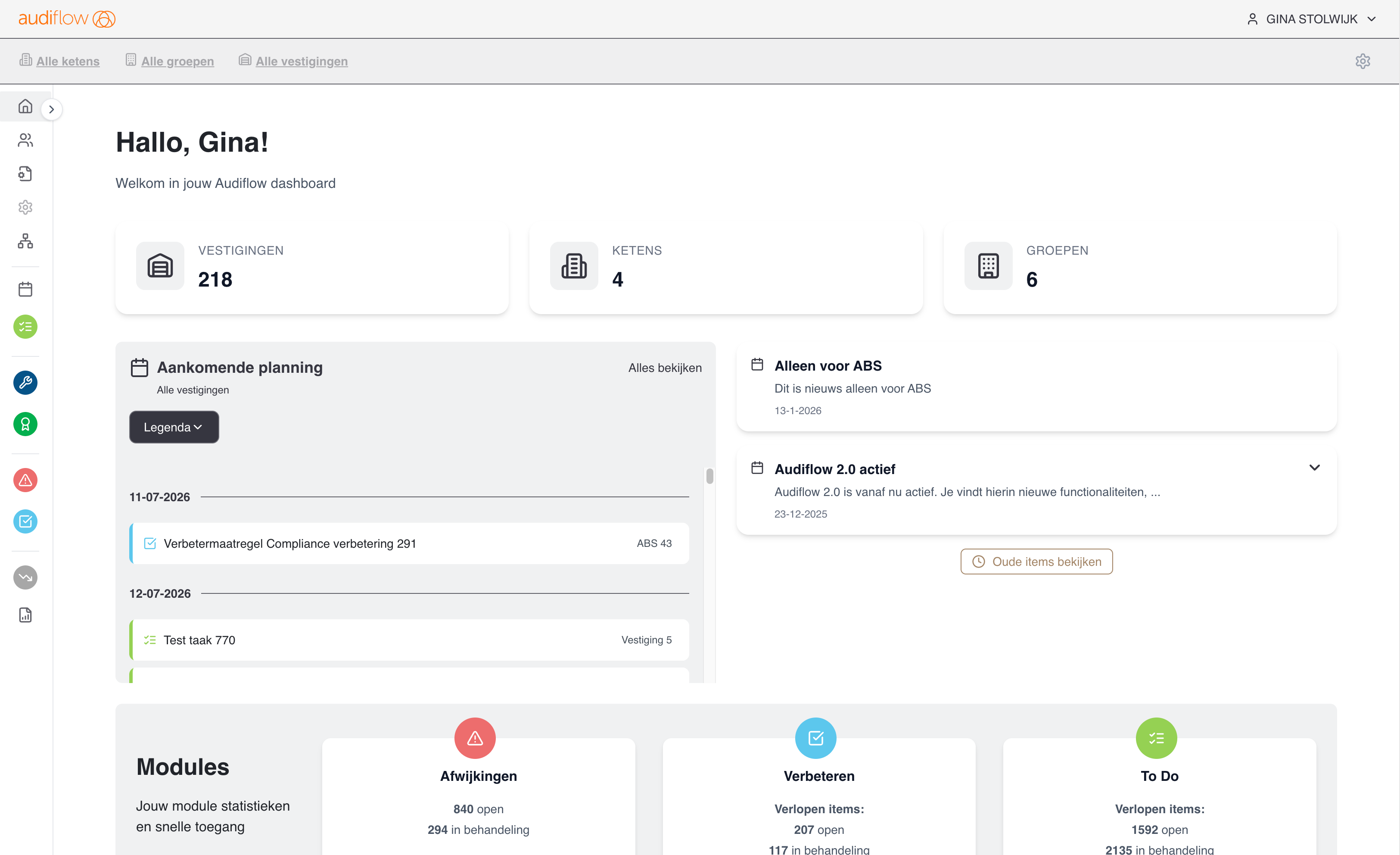The width and height of the screenshot is (1400, 855).
Task: Click the red Afwijkingen module icon
Action: [x=475, y=738]
